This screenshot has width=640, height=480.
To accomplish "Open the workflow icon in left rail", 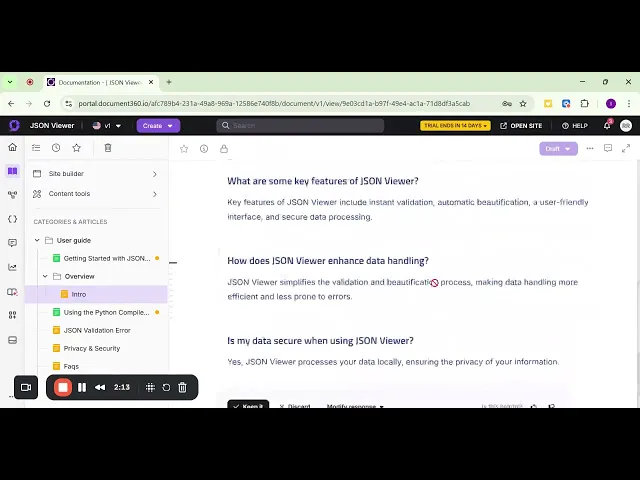I will pos(12,195).
